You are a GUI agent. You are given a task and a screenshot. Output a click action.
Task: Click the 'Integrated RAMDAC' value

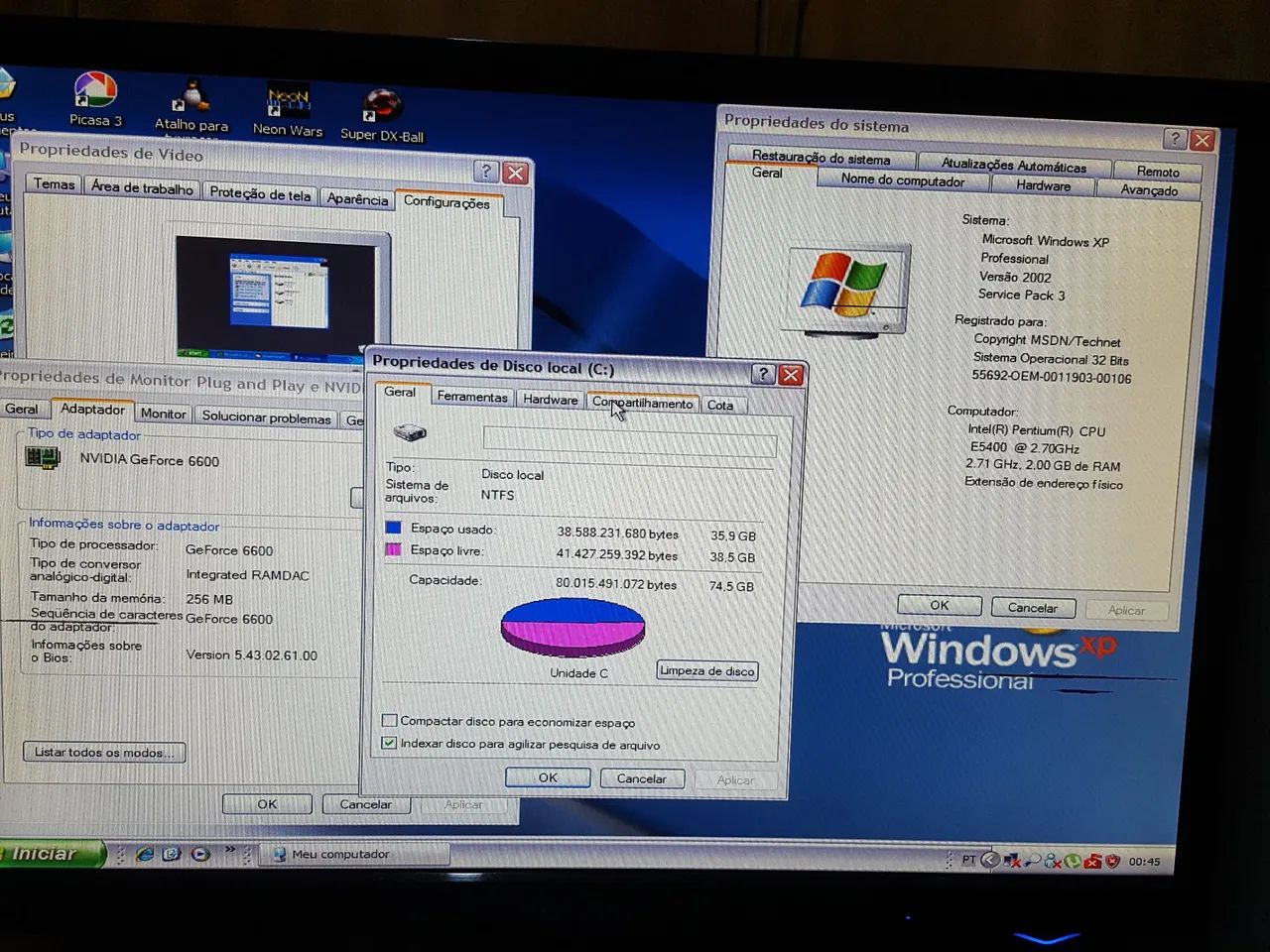248,575
